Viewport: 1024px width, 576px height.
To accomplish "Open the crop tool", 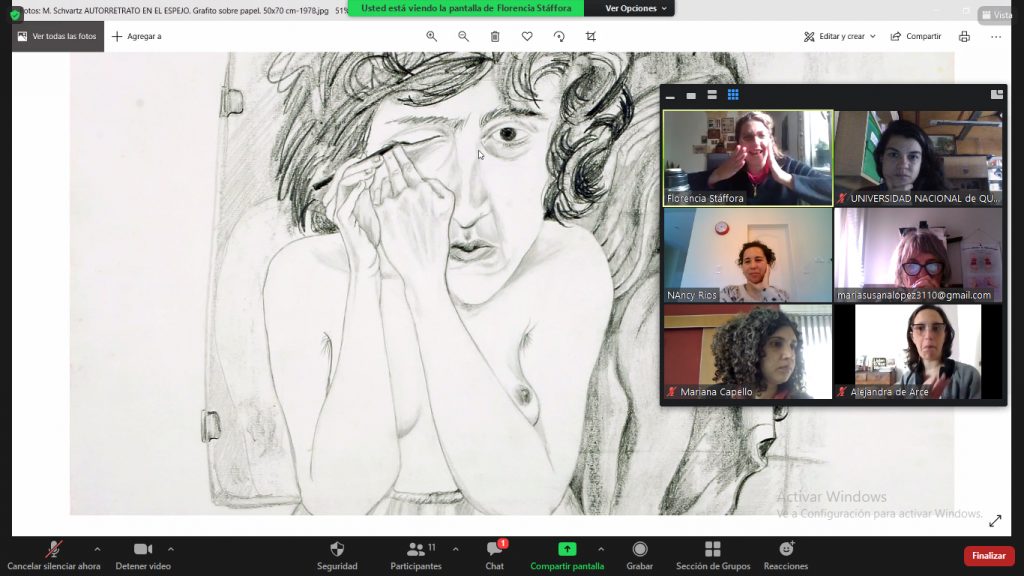I will coord(591,36).
